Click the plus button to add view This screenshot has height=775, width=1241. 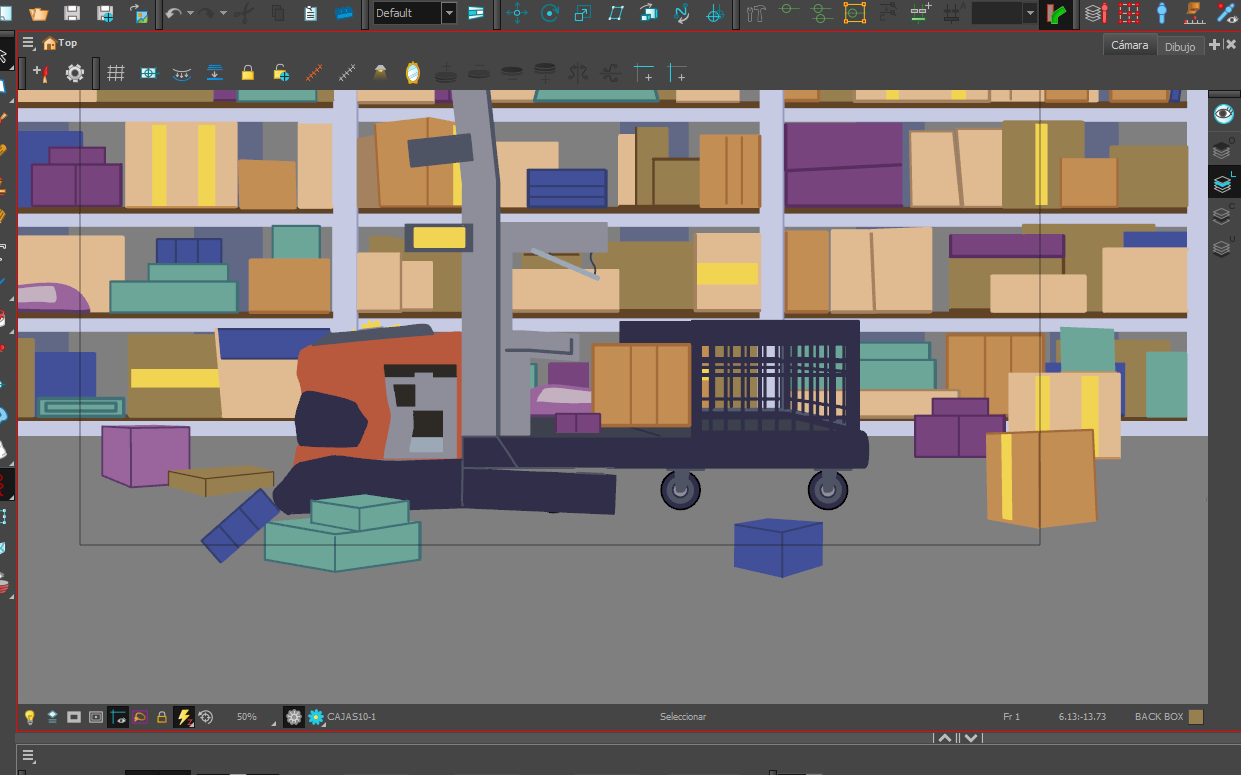[1214, 45]
